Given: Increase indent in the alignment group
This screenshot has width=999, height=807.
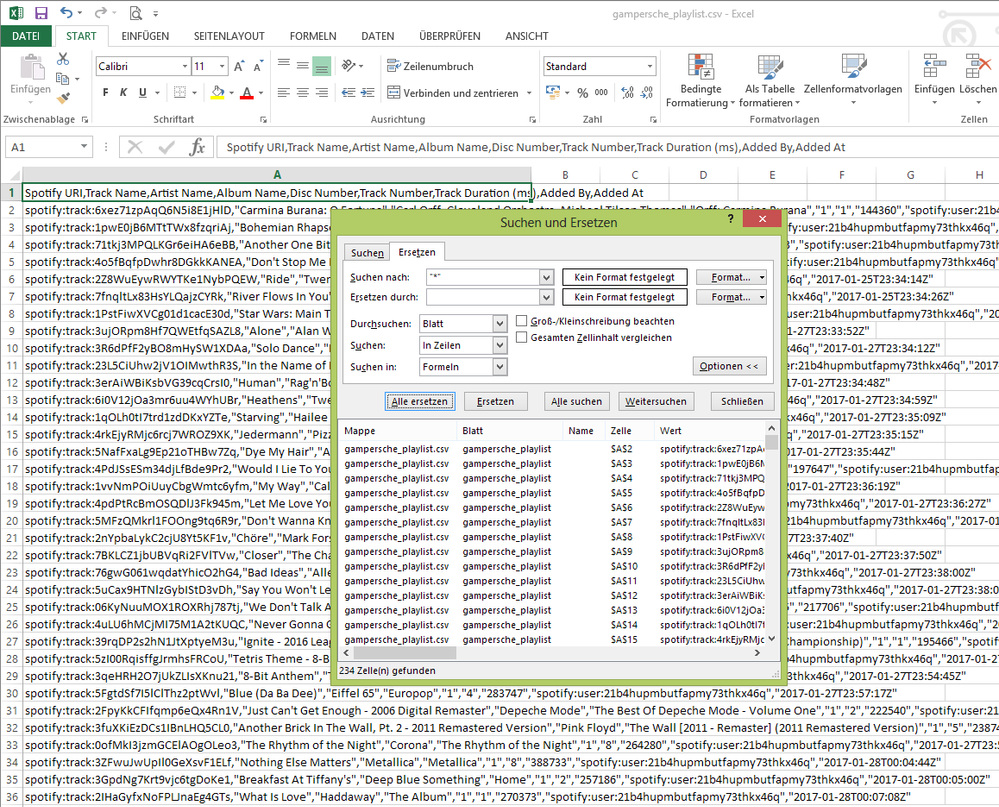Looking at the screenshot, I should coord(368,93).
